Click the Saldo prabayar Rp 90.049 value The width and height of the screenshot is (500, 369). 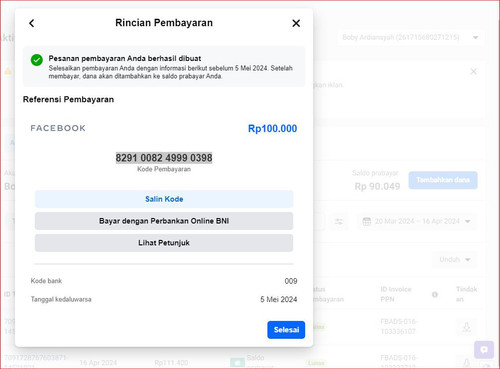tap(377, 186)
